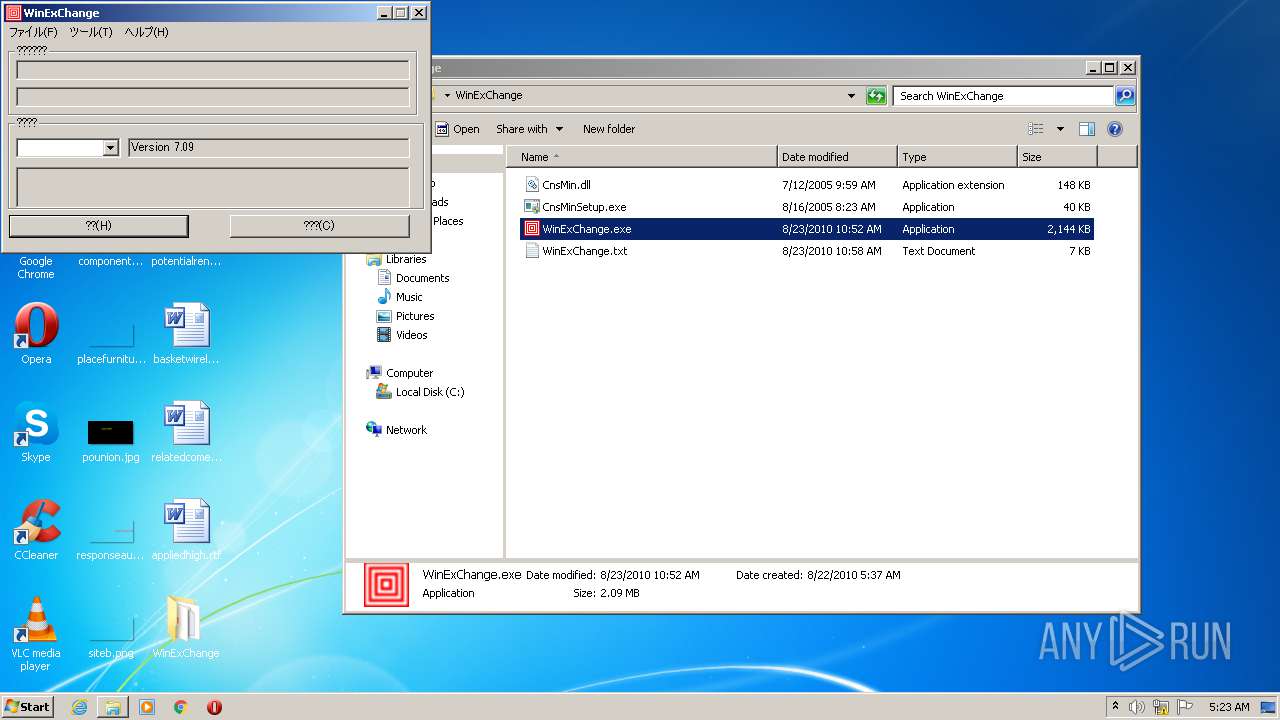Image resolution: width=1280 pixels, height=720 pixels.
Task: Select the appliedhigh.rtf desktop document
Action: tap(186, 530)
